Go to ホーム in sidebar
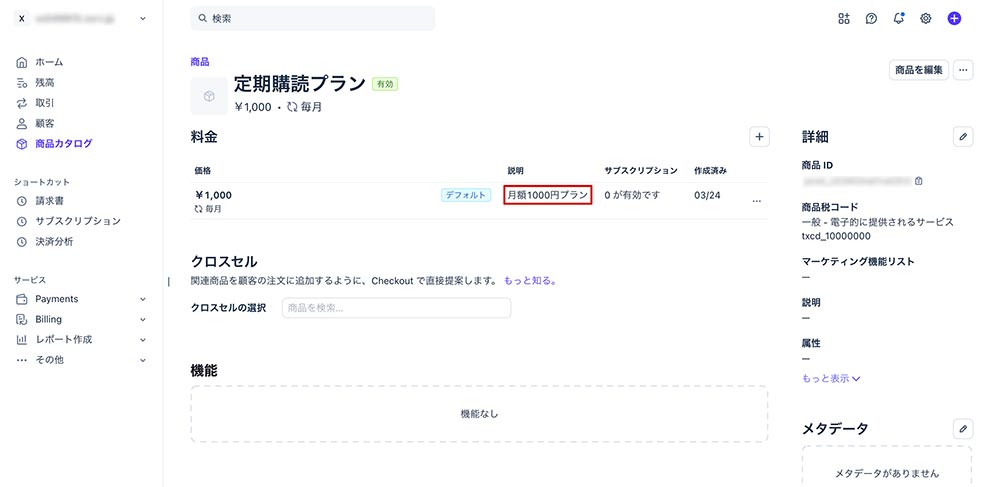The width and height of the screenshot is (1000, 487). pyautogui.click(x=49, y=62)
